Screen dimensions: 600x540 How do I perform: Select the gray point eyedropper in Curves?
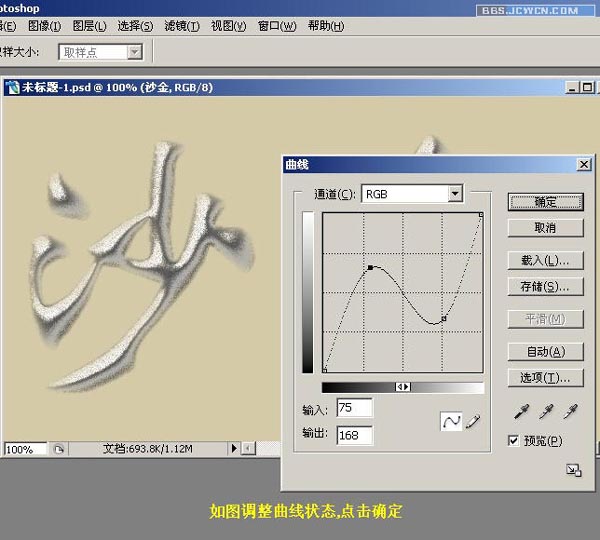coord(546,411)
